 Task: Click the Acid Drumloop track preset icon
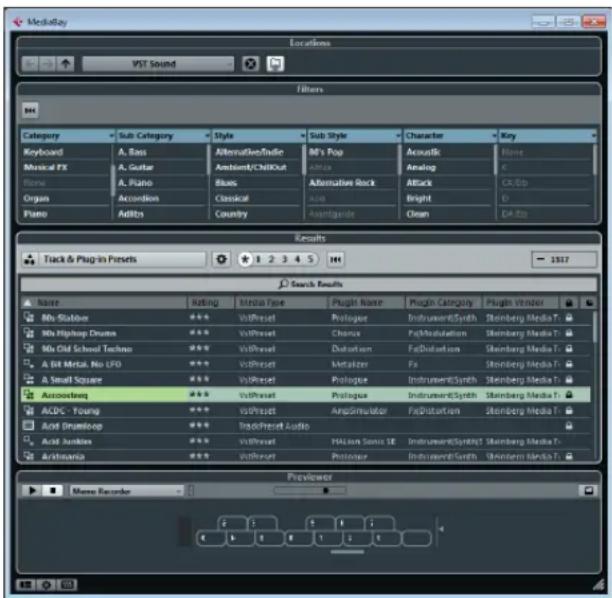coord(29,425)
